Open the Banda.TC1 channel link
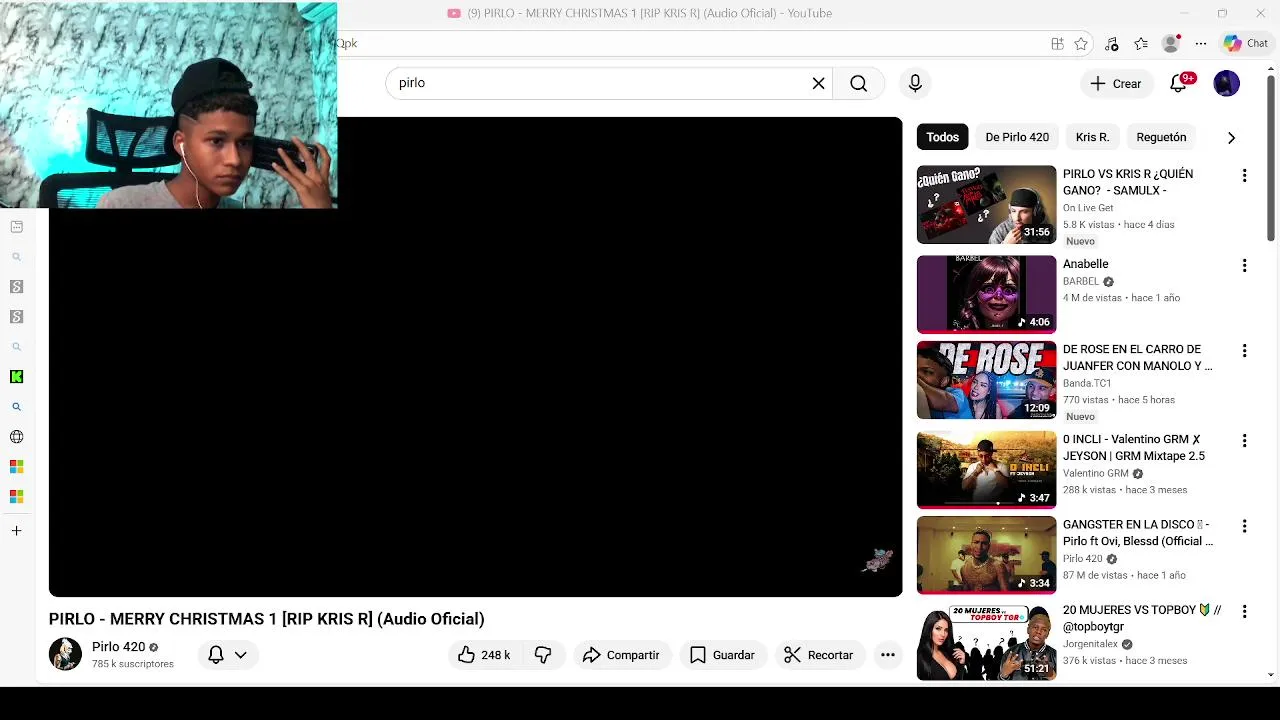The height and width of the screenshot is (720, 1280). point(1087,383)
